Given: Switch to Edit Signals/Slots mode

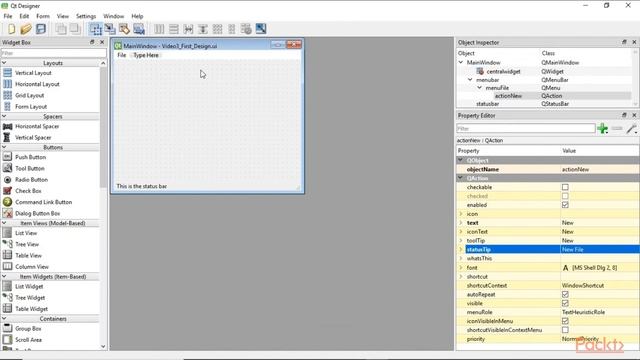Looking at the screenshot, I should pyautogui.click(x=110, y=29).
